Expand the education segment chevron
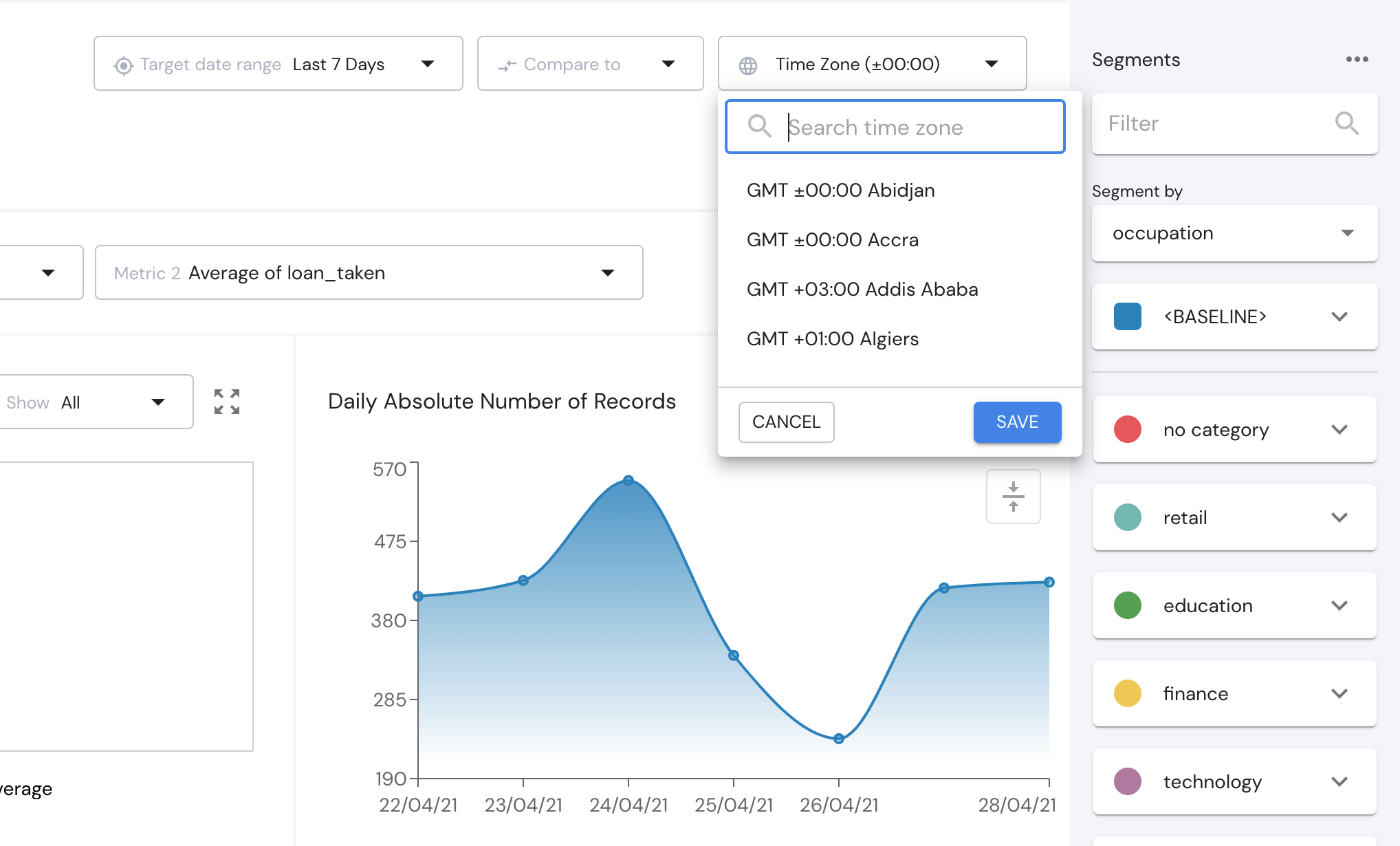This screenshot has width=1400, height=846. (1339, 606)
